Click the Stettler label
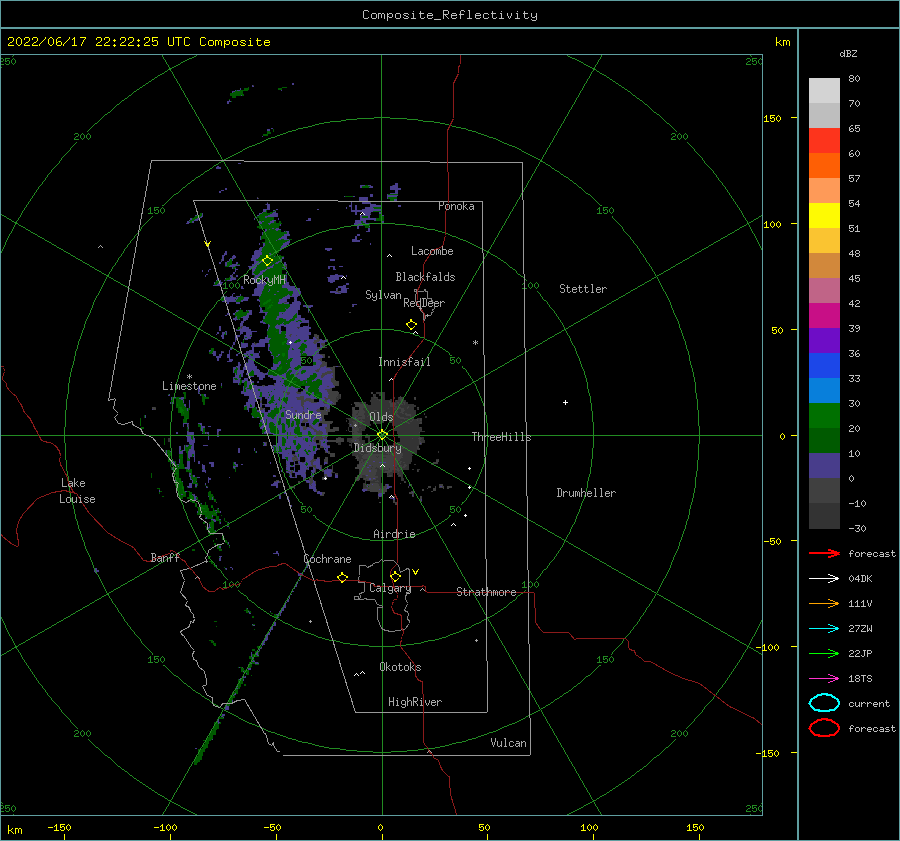The height and width of the screenshot is (841, 900). (583, 289)
